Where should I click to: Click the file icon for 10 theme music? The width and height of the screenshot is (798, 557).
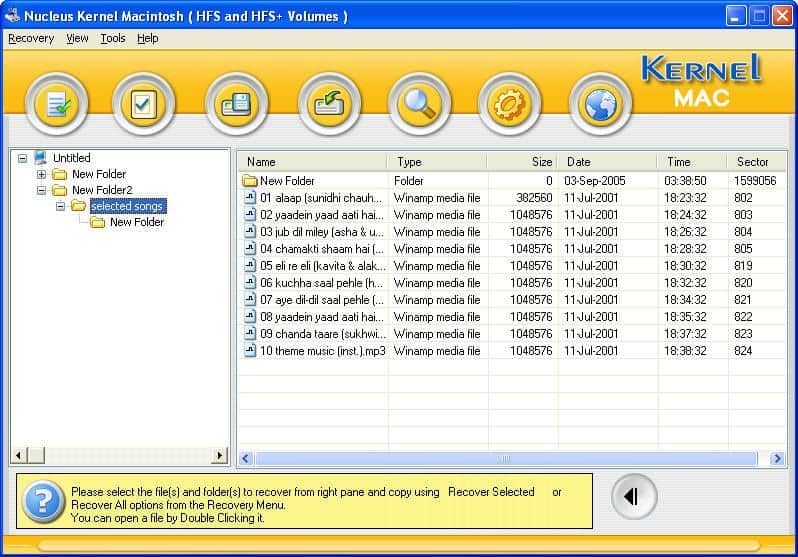[x=250, y=351]
